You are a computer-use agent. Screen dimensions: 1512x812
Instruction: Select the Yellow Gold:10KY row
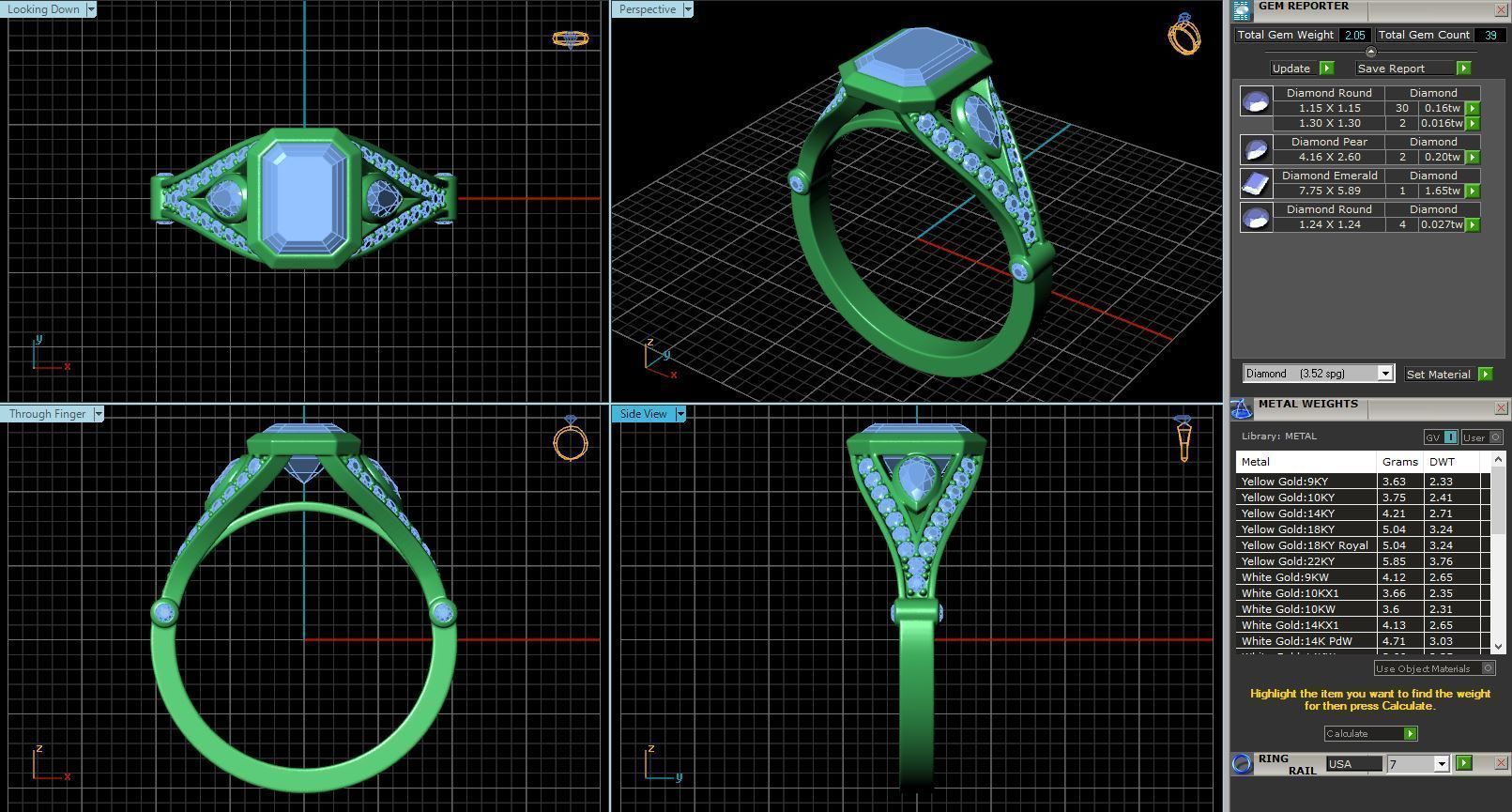(1363, 498)
